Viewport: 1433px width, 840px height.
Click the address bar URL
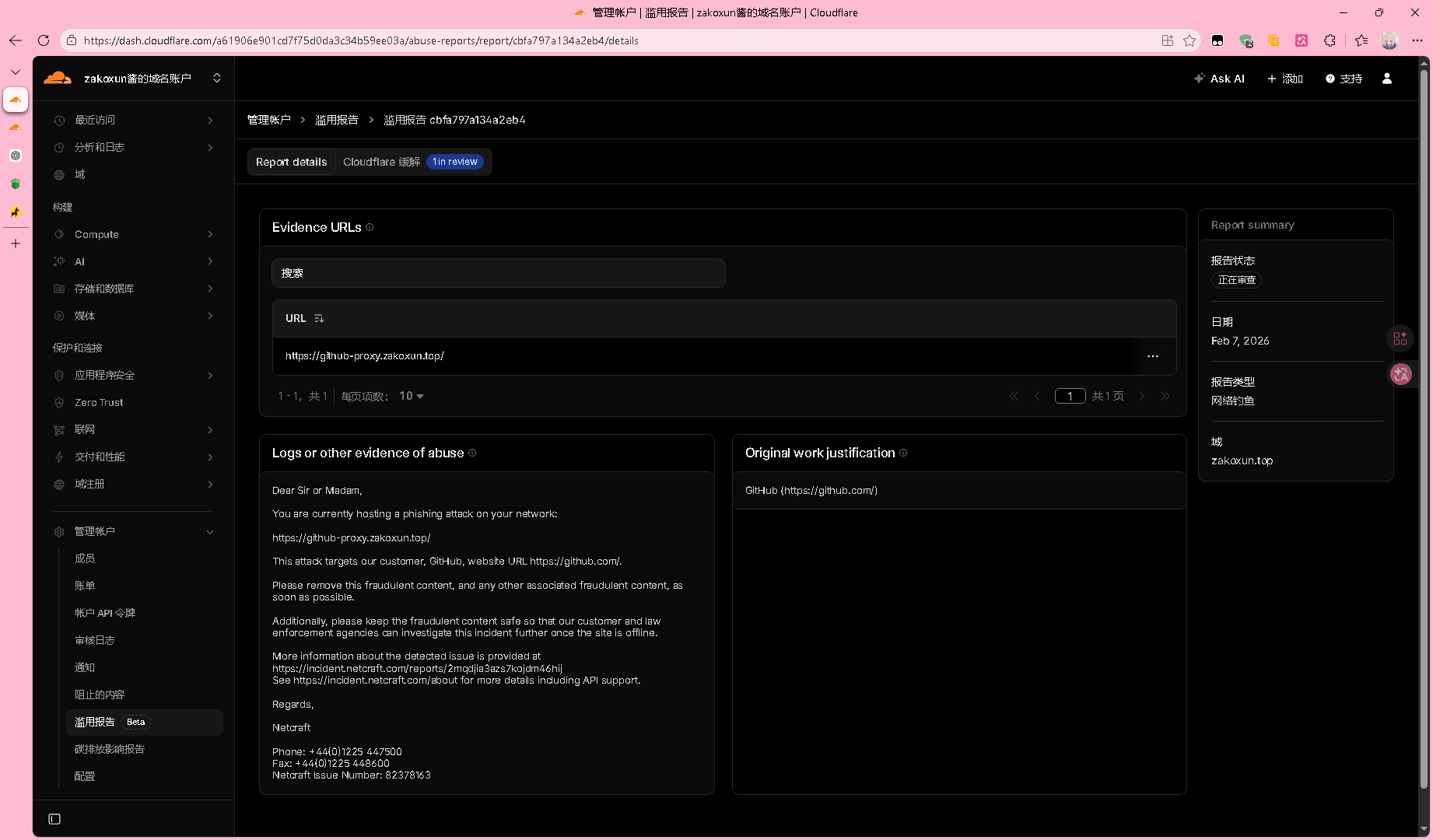click(x=361, y=40)
